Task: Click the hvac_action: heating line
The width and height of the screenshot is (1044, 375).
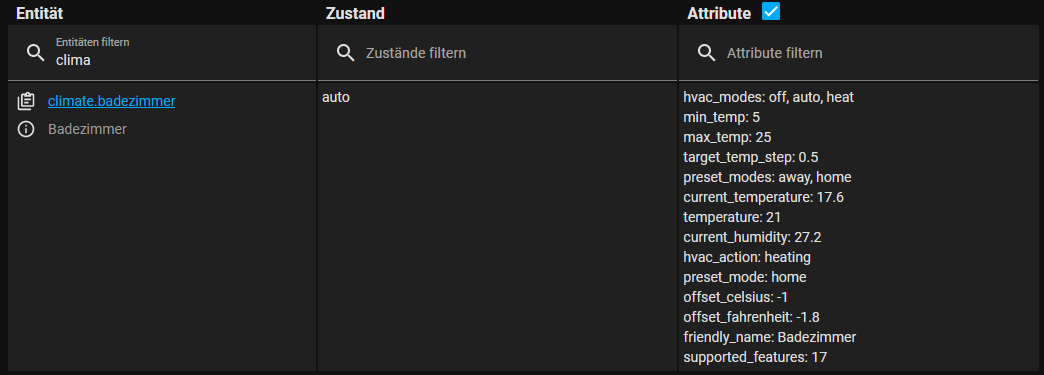Action: click(x=746, y=257)
